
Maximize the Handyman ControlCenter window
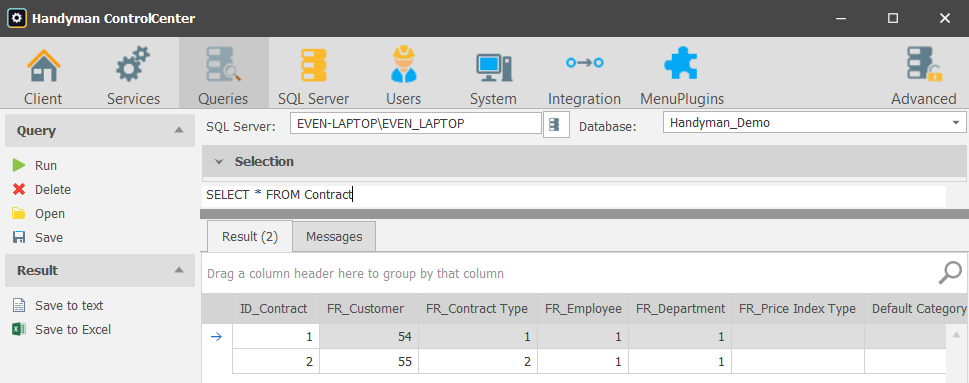tap(893, 18)
